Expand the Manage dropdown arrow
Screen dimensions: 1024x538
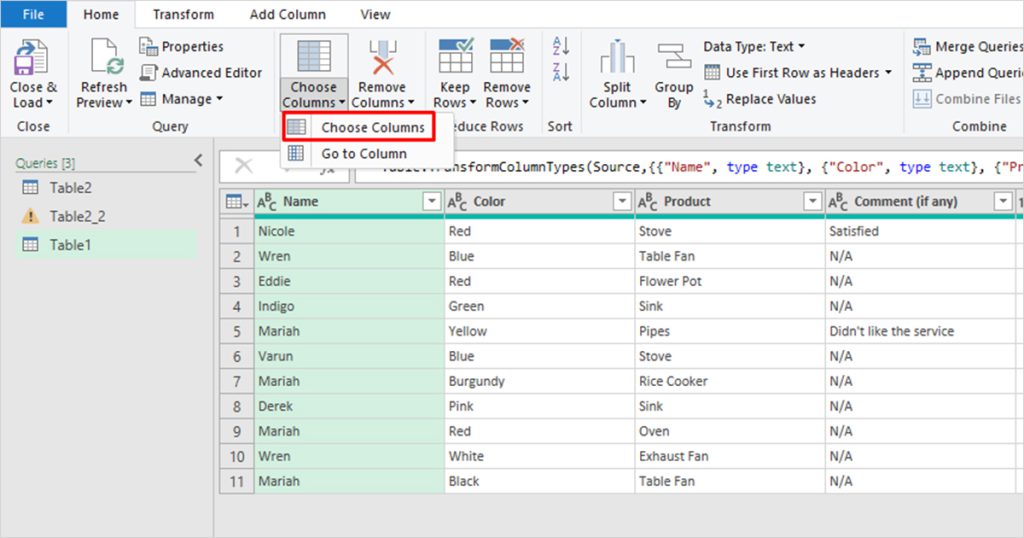pos(219,99)
